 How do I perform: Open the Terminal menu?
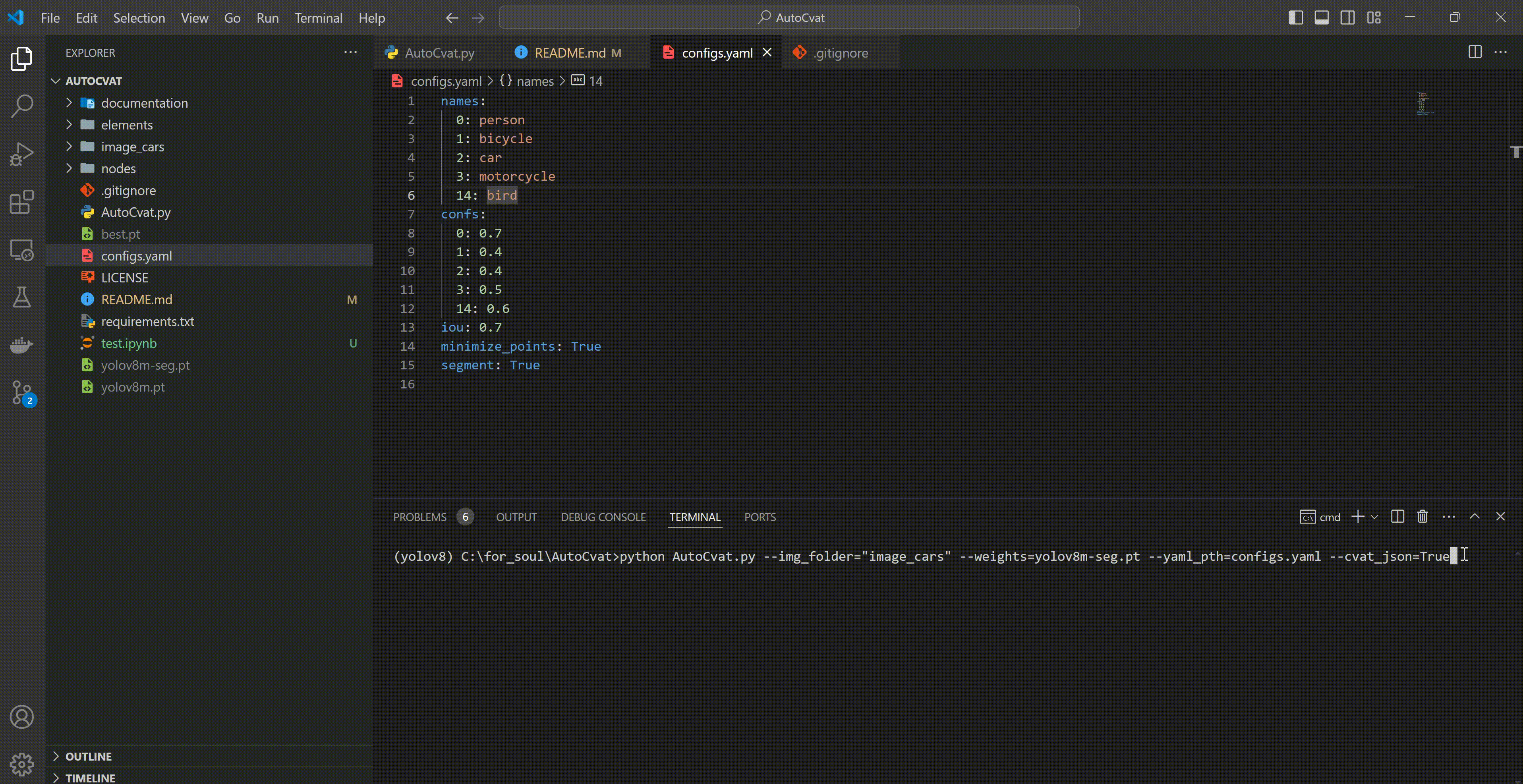click(x=318, y=18)
